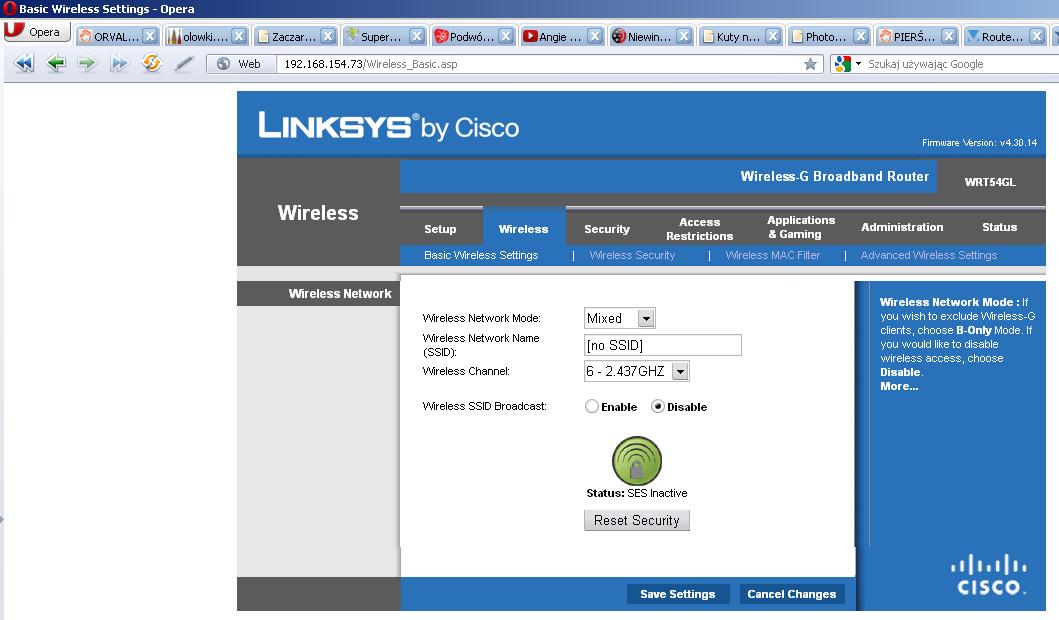Expand the search engine dropdown arrow
This screenshot has height=620, width=1059.
(858, 64)
